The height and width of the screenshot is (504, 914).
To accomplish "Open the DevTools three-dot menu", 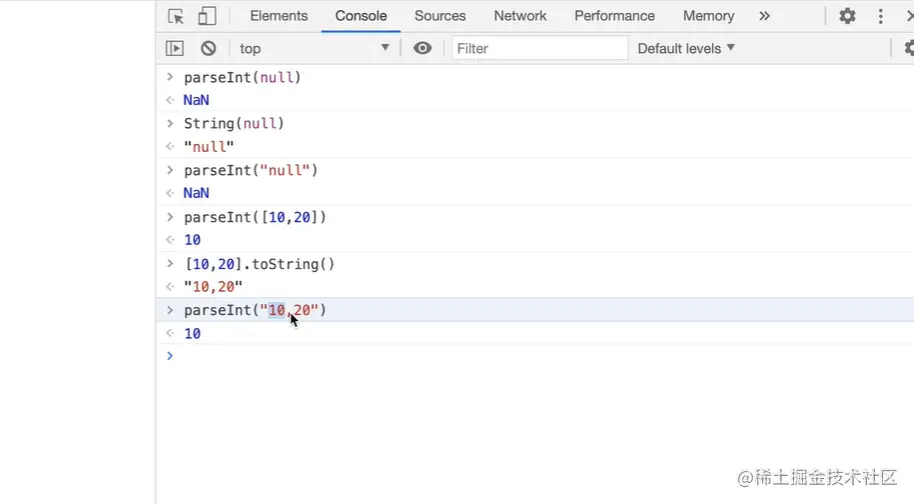I will [x=880, y=16].
